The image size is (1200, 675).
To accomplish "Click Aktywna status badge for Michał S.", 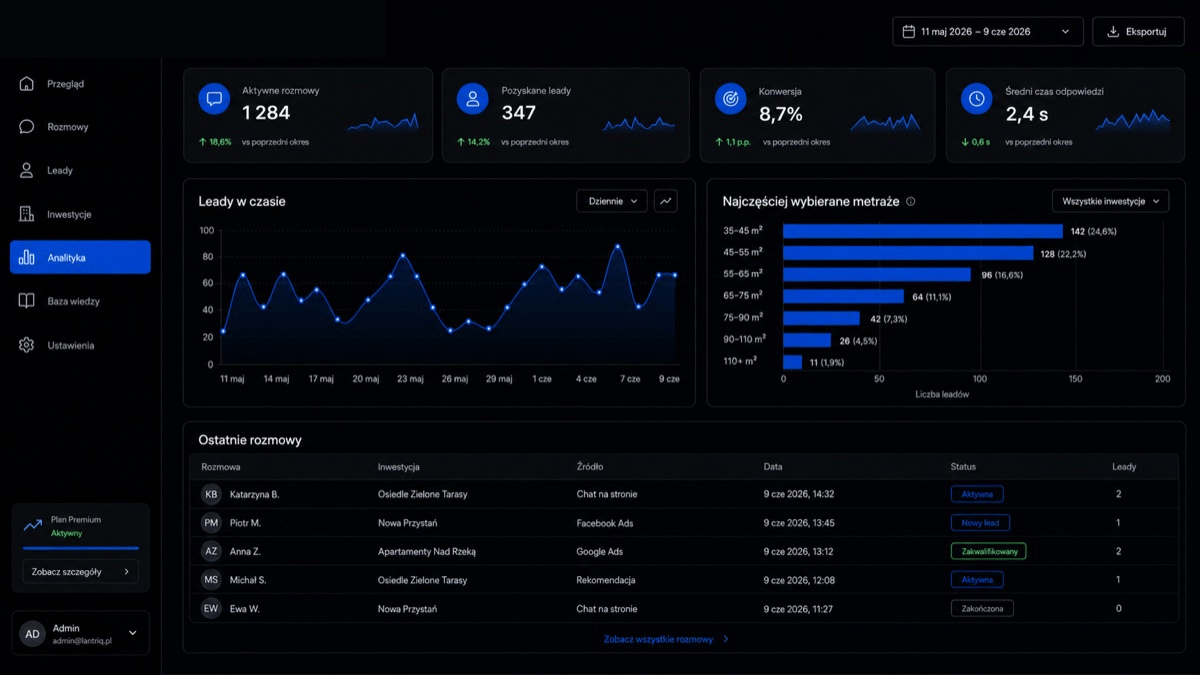I will (x=977, y=580).
